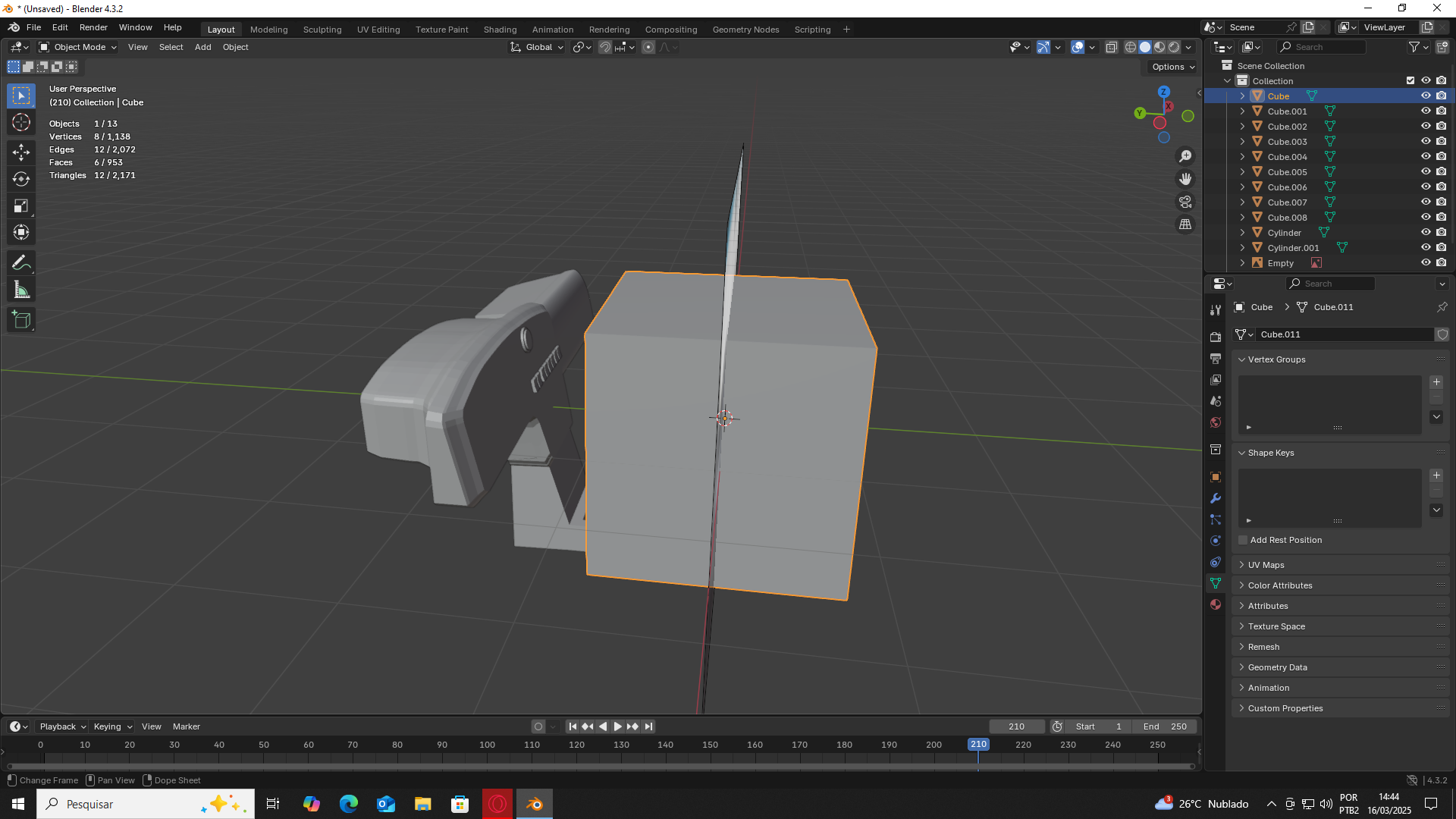The height and width of the screenshot is (819, 1456).
Task: Hide Cube.003 in viewport via eye icon
Action: coord(1426,142)
